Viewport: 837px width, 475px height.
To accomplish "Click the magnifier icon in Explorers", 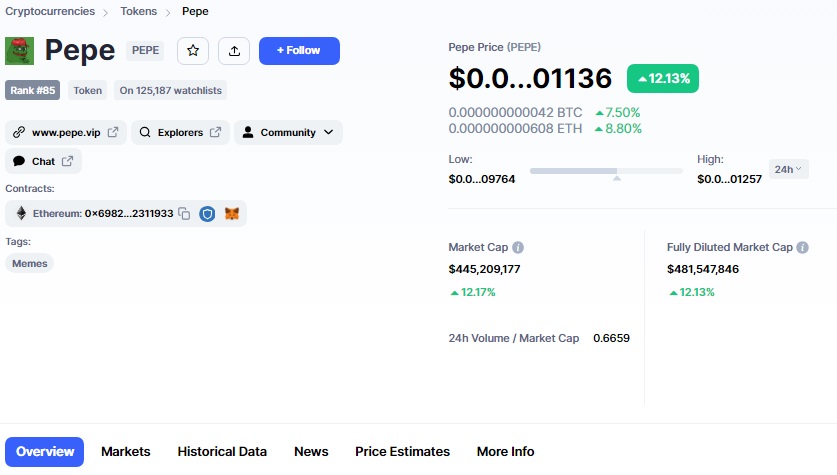I will [145, 132].
